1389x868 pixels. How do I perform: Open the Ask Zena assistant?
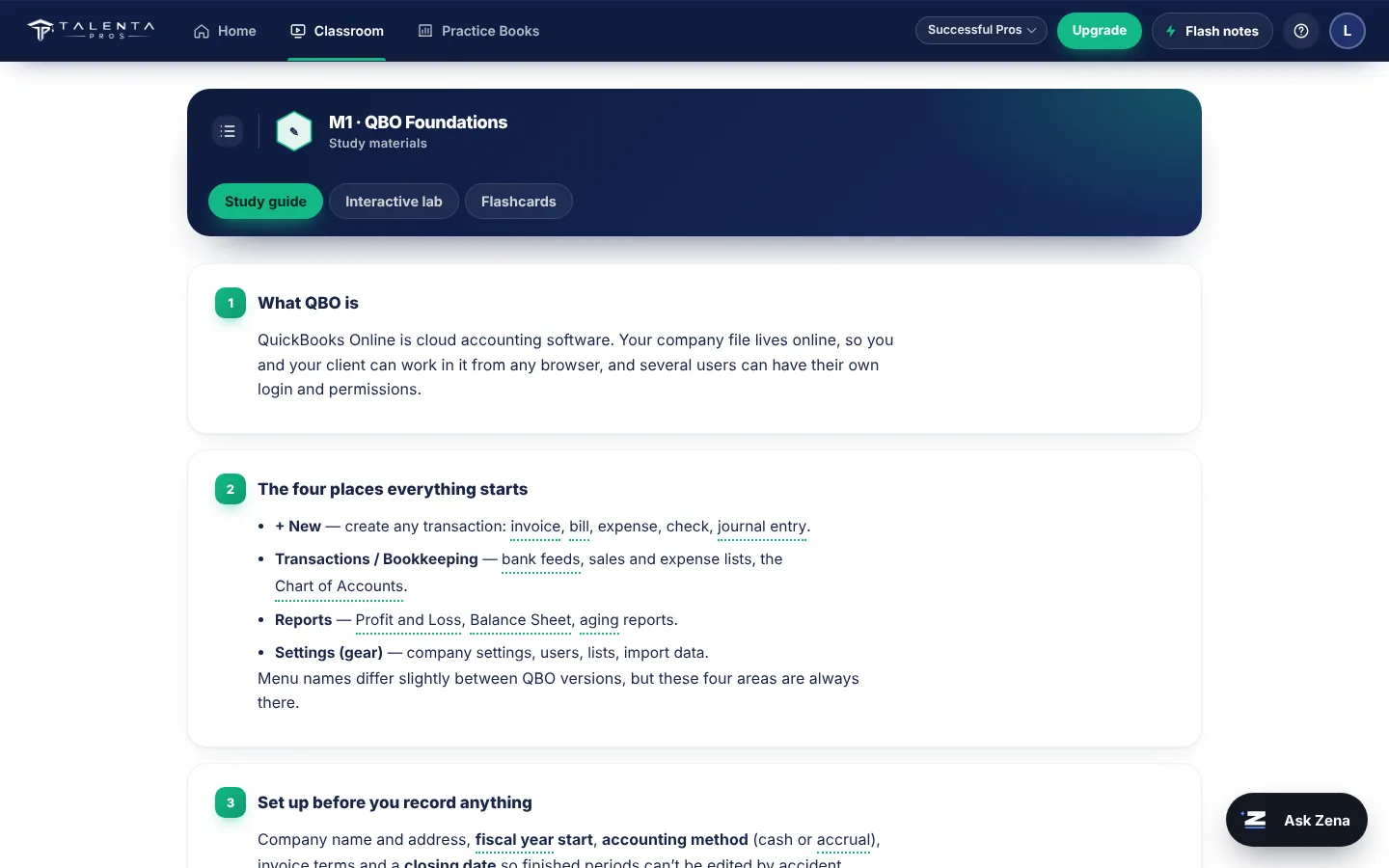1296,820
